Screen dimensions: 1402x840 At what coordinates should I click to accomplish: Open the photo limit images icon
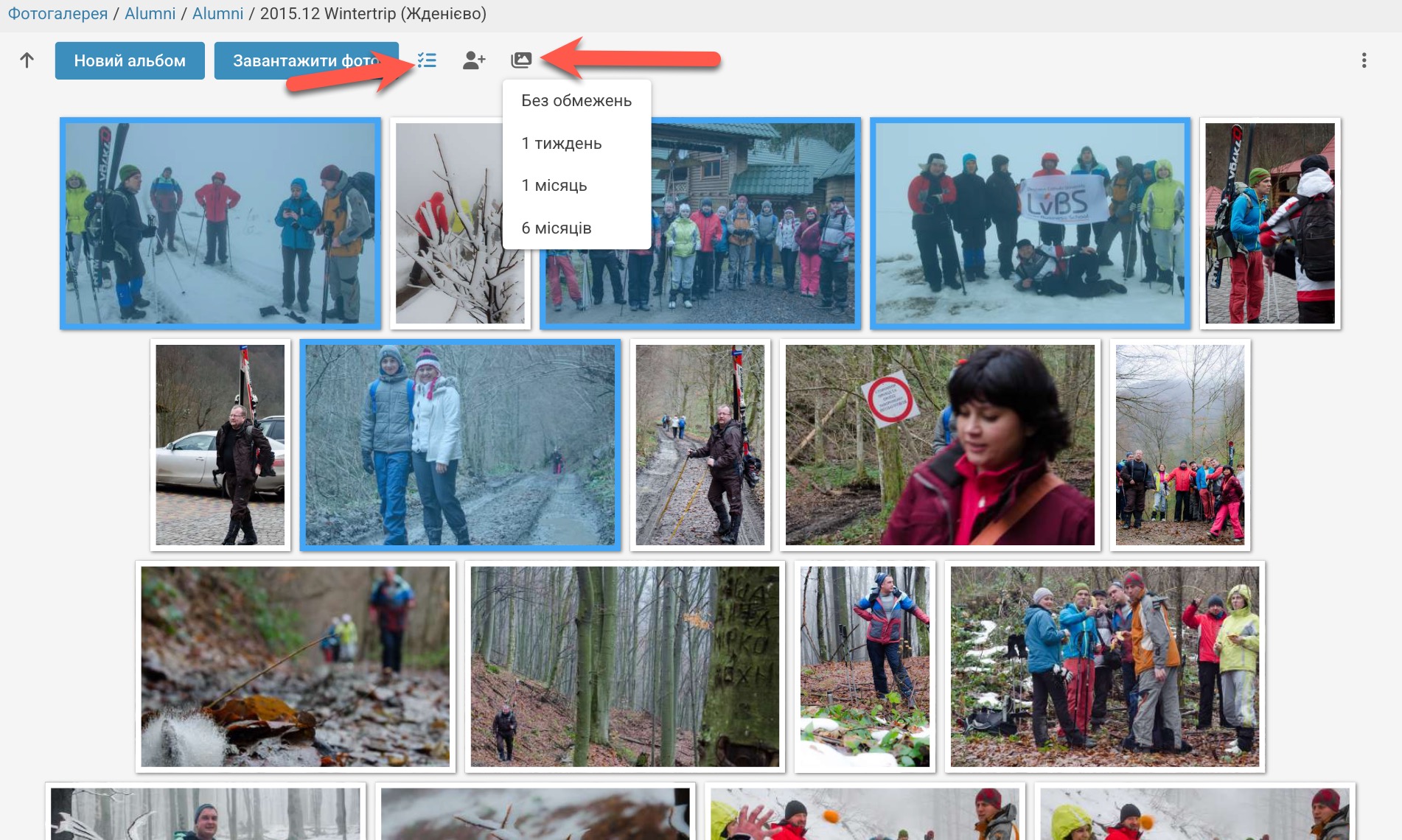(521, 60)
